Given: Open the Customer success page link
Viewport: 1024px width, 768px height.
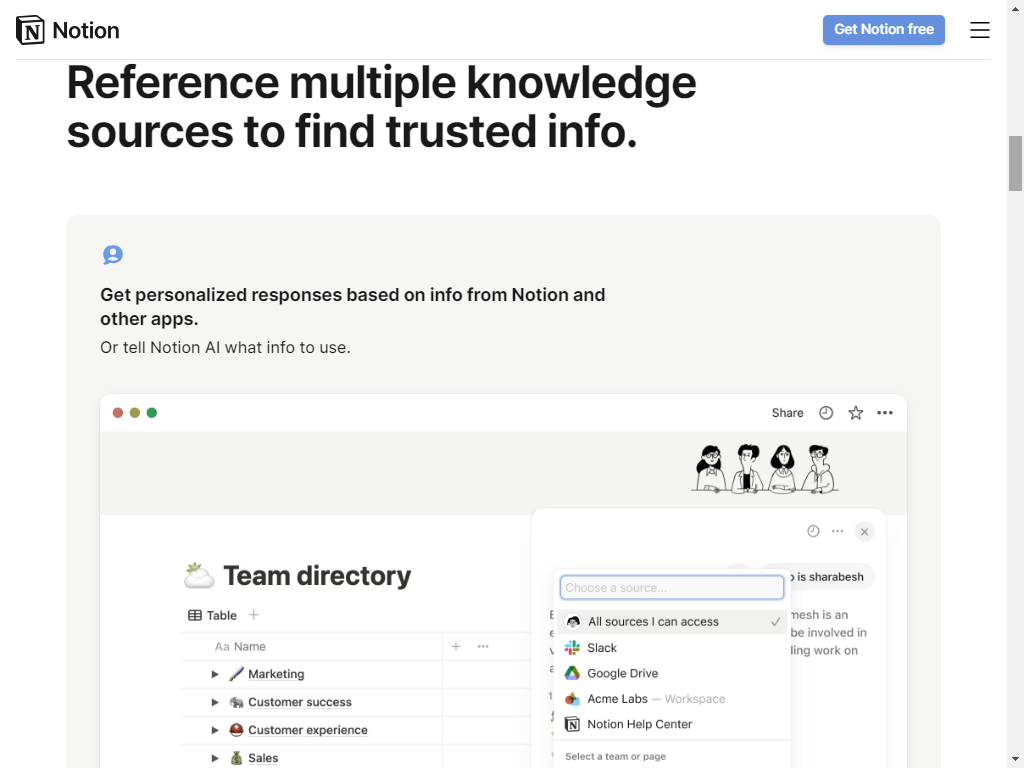Looking at the screenshot, I should click(300, 702).
